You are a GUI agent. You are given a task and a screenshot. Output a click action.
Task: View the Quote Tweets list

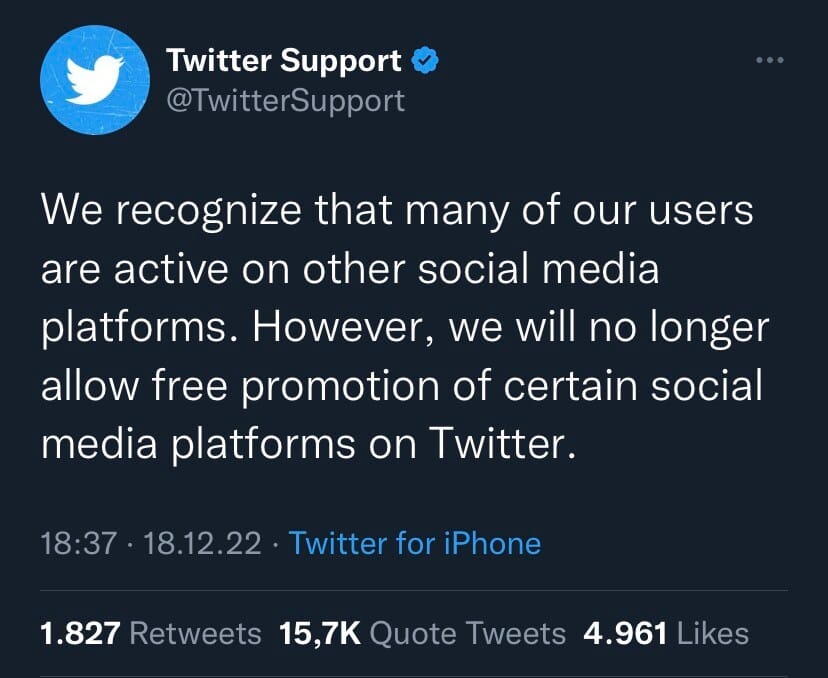coord(467,633)
